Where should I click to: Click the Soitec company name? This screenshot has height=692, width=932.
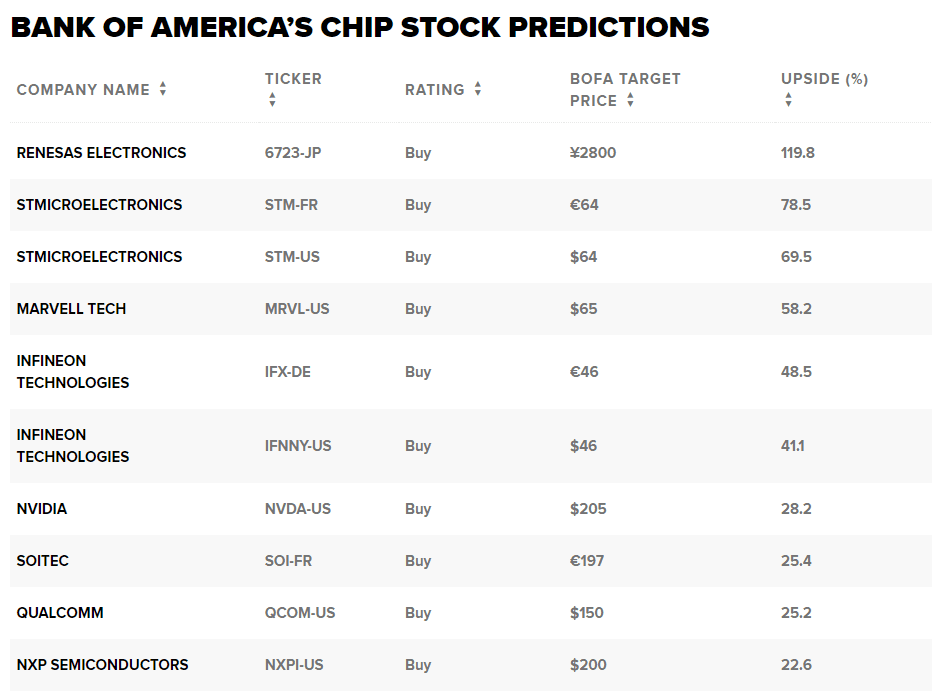tap(43, 561)
